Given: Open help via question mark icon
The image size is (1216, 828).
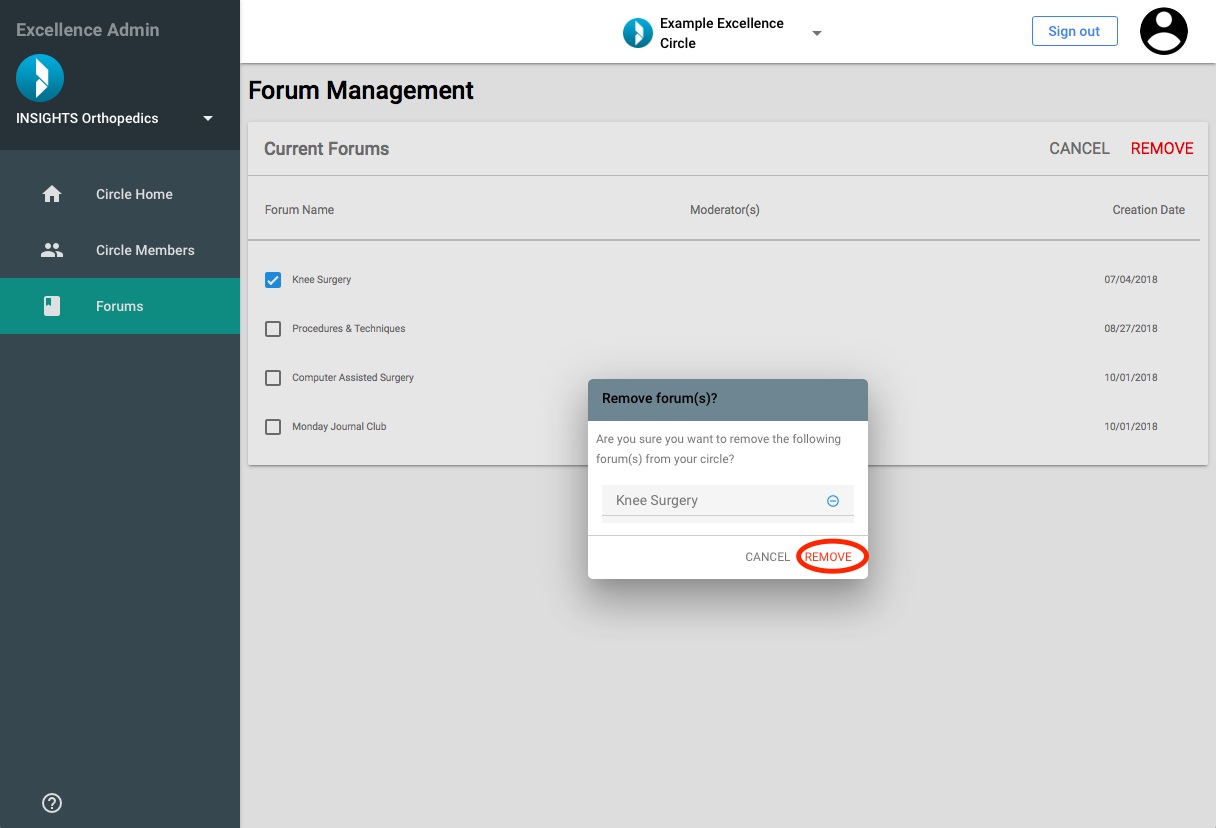Looking at the screenshot, I should pyautogui.click(x=52, y=802).
